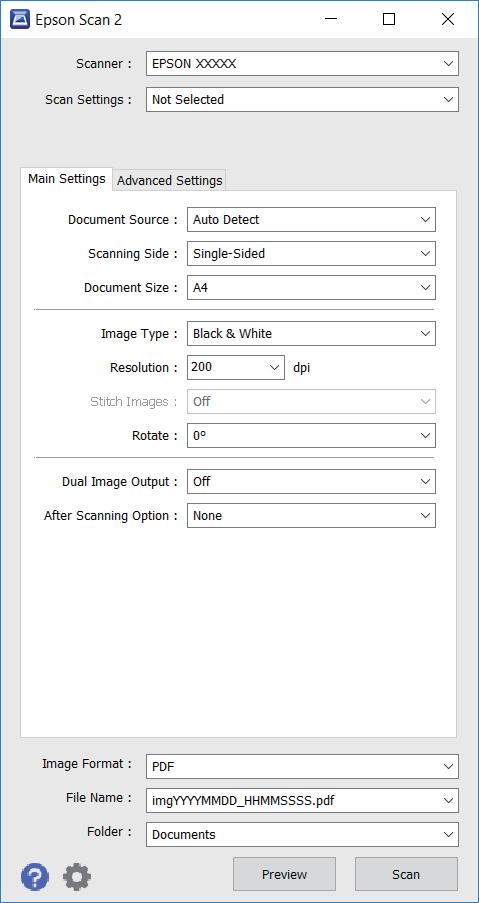
Task: Expand the Scanning Side dropdown
Action: click(311, 253)
